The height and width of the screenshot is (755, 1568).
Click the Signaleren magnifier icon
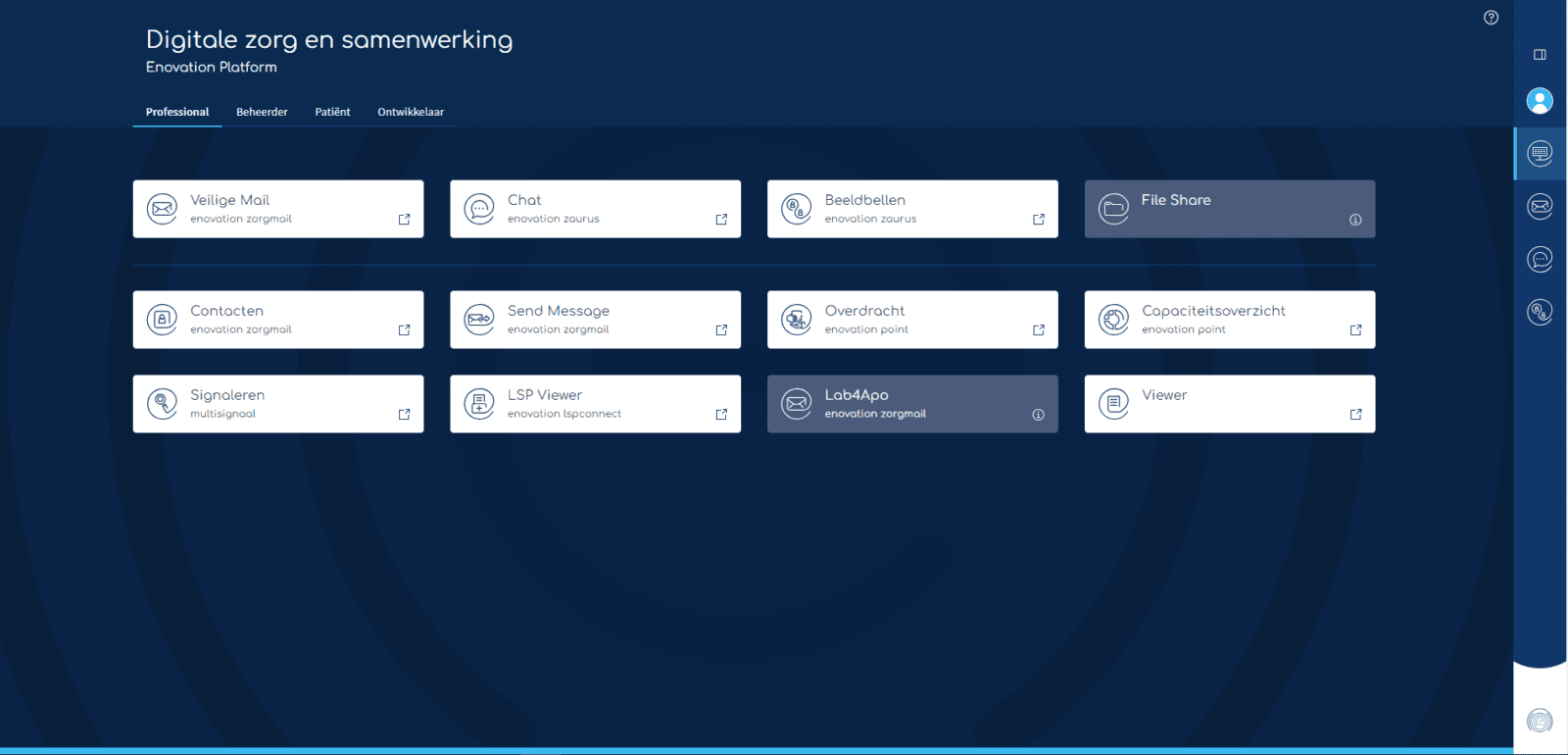(162, 404)
